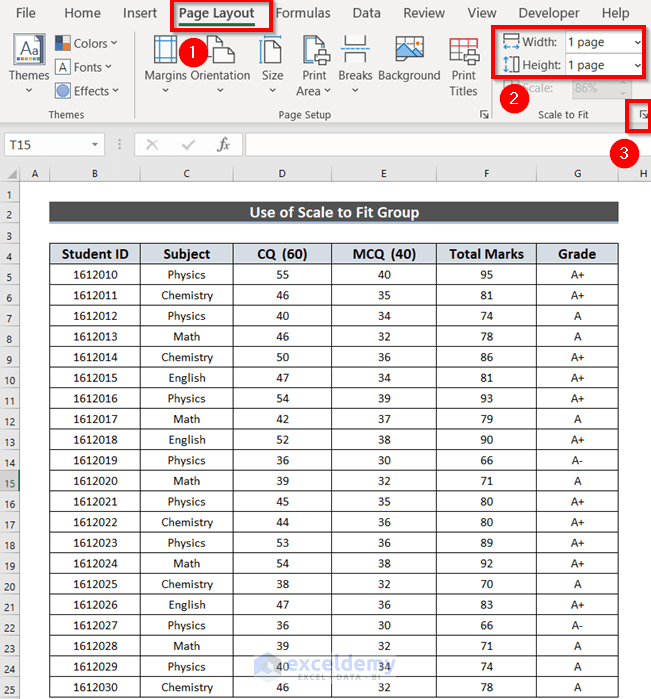
Task: Select row 15 header
Action: [9, 483]
